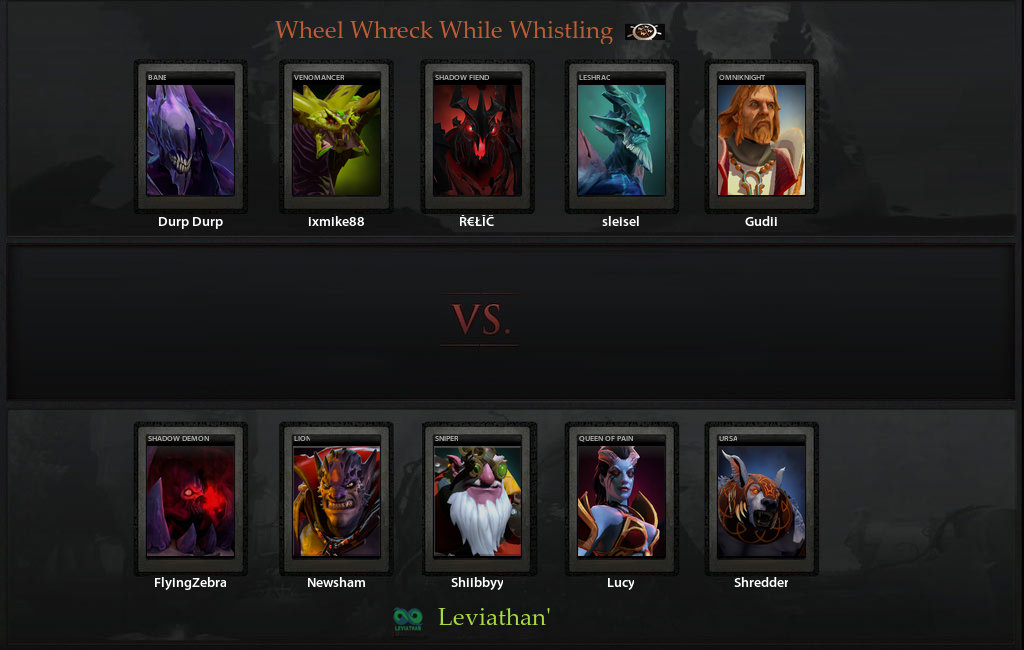Click player name Lucy

click(620, 583)
